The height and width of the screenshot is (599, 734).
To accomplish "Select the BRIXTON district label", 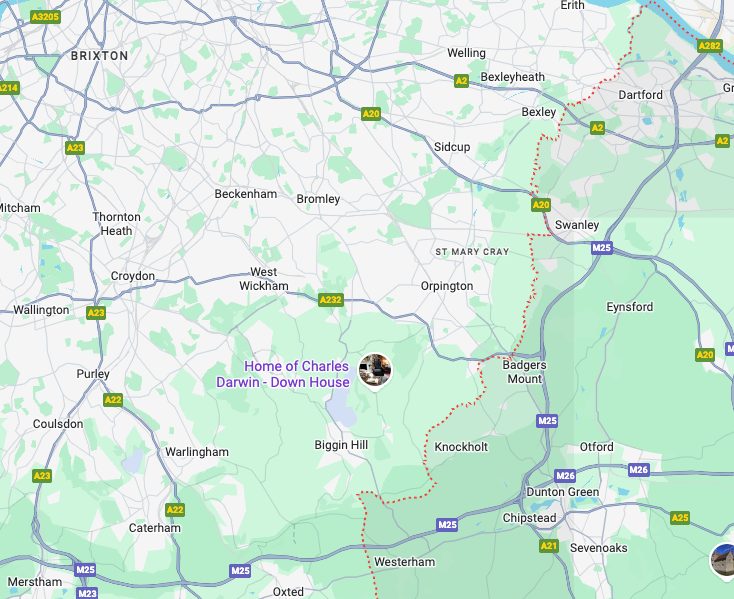I will tap(99, 56).
